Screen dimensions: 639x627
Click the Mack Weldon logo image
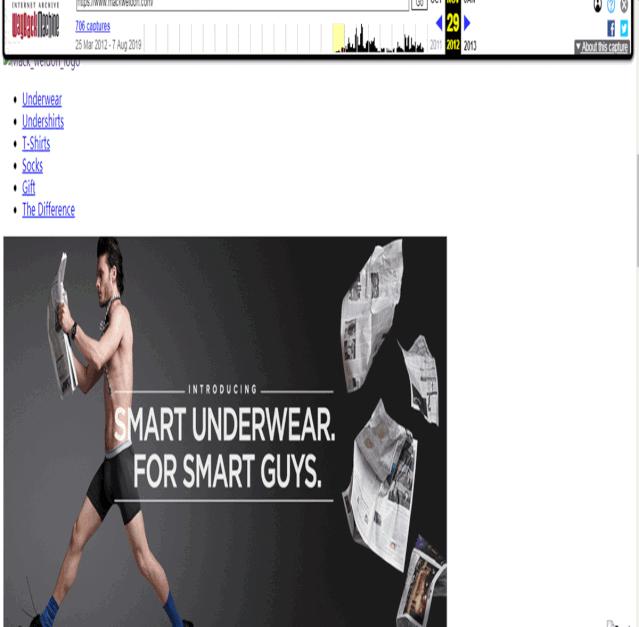tap(41, 62)
